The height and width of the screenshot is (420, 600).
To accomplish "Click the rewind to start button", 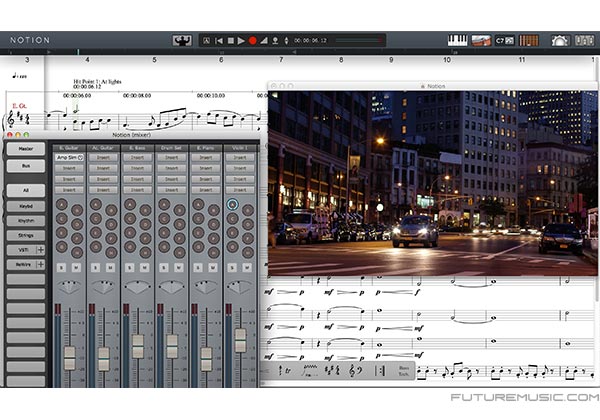I will click(x=219, y=41).
